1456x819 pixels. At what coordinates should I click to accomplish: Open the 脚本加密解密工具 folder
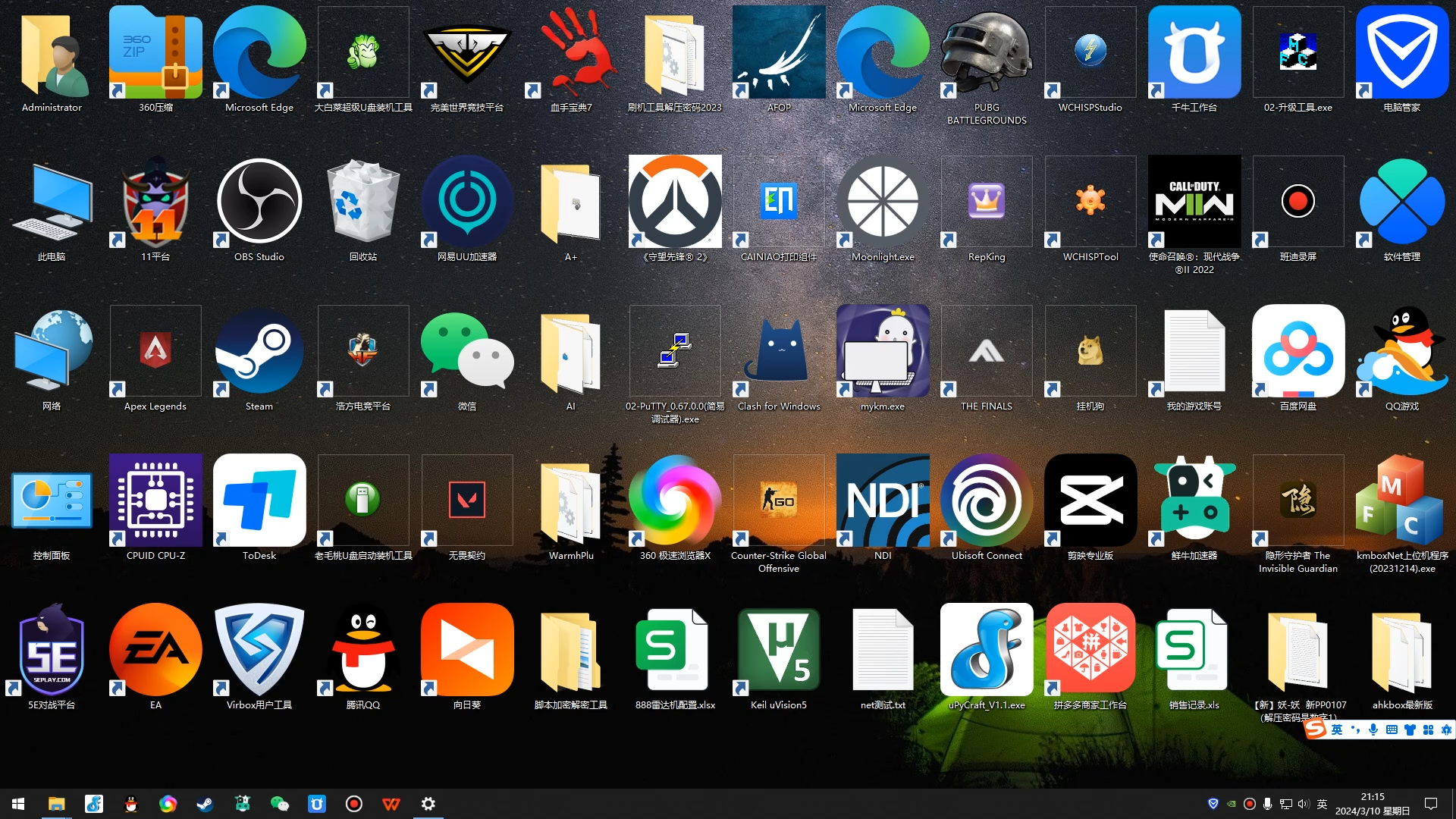tap(571, 657)
